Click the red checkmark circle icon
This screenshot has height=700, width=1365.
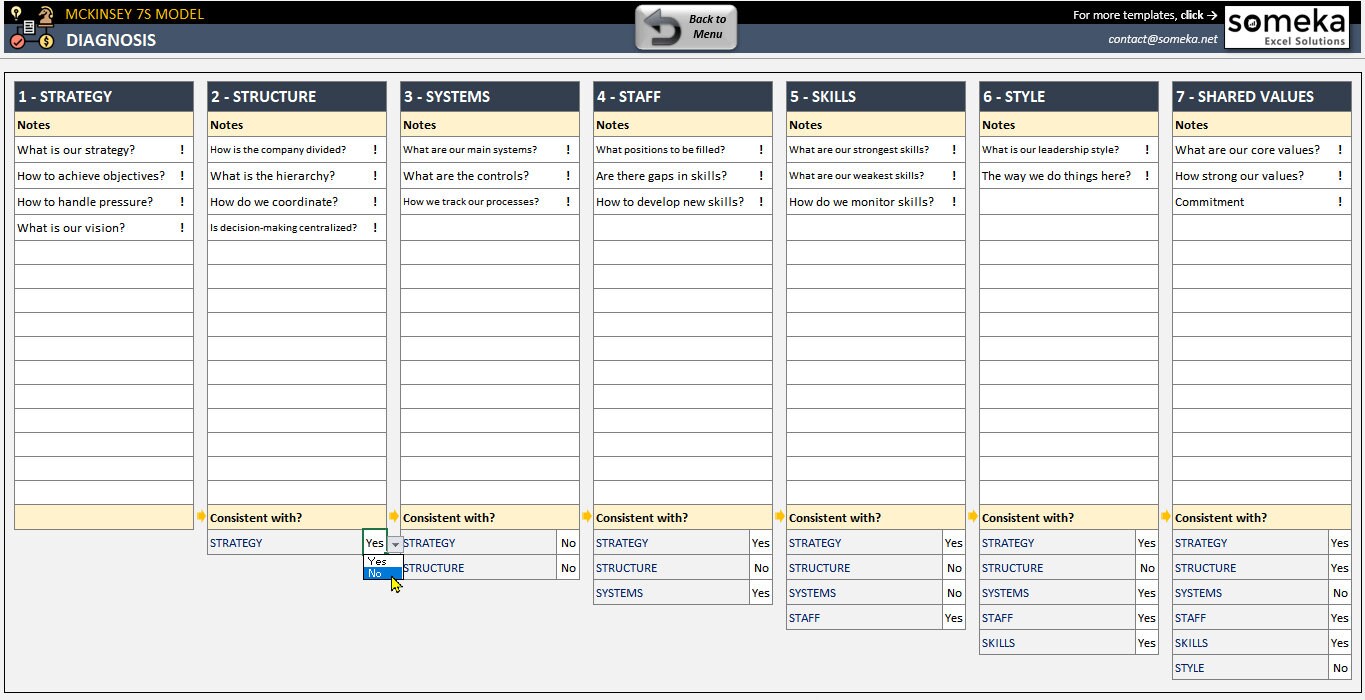[x=17, y=41]
